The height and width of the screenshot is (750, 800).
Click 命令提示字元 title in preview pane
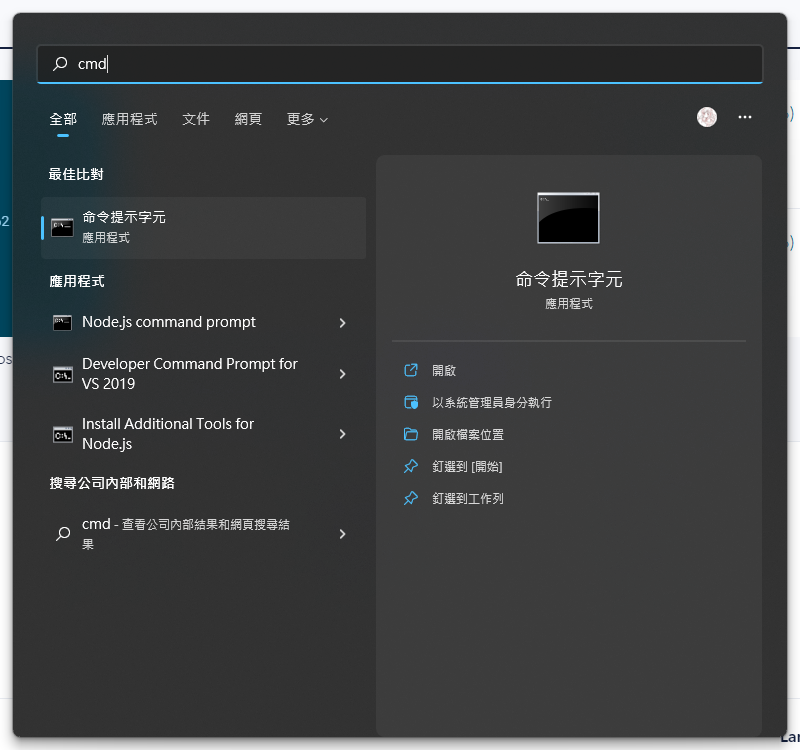click(568, 279)
